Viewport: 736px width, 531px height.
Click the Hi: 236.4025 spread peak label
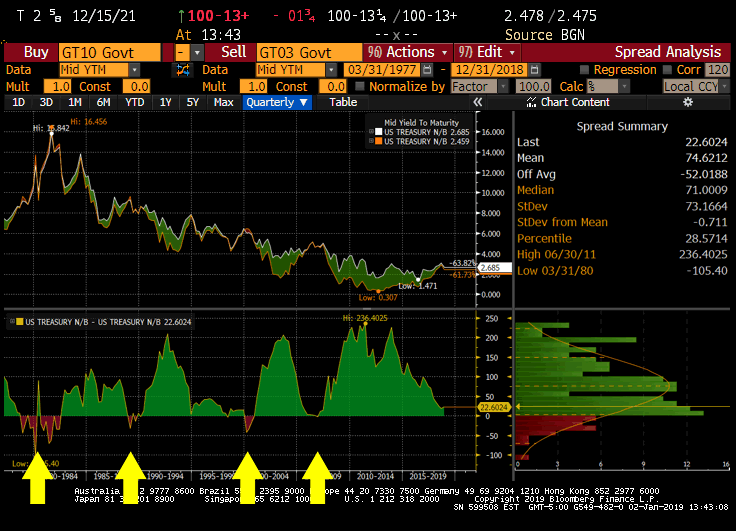pos(365,318)
